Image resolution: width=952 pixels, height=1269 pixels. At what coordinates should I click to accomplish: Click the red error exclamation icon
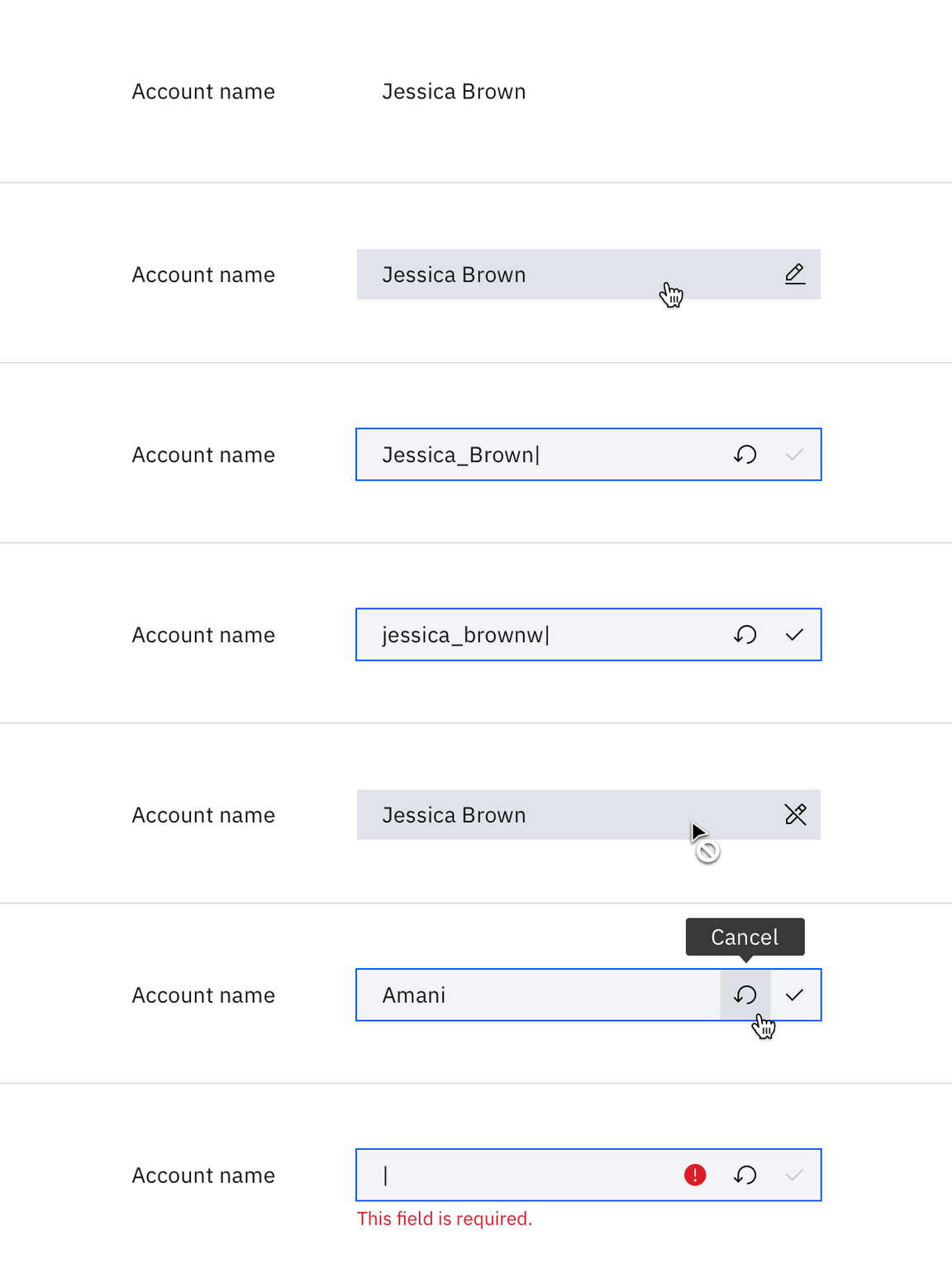click(695, 1175)
